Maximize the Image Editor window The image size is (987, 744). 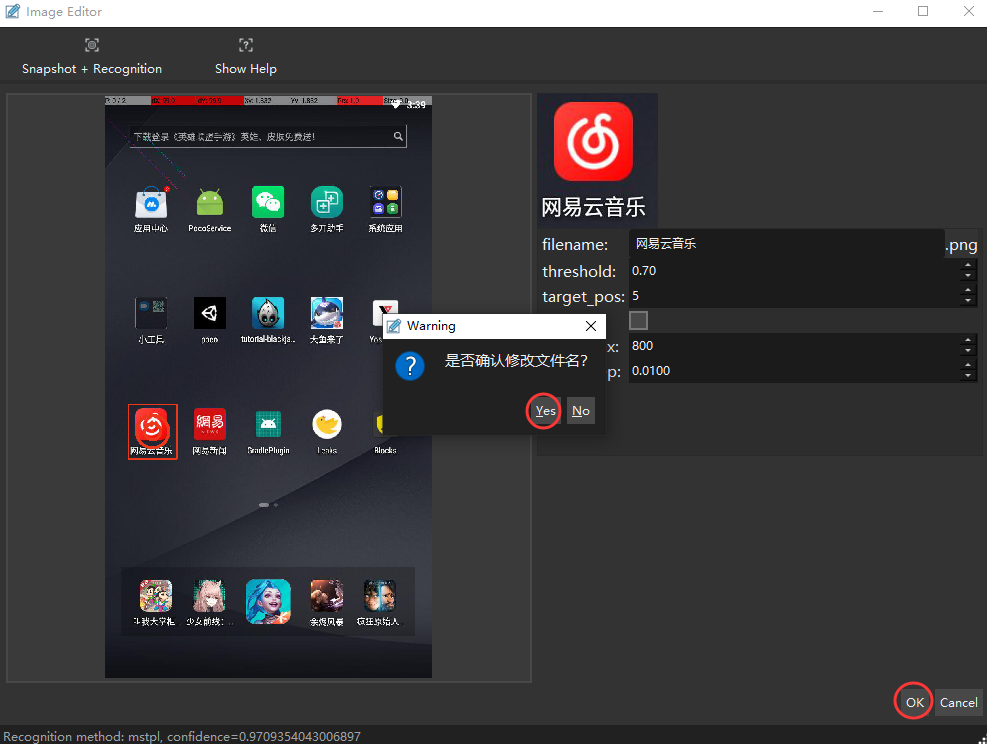click(x=923, y=11)
